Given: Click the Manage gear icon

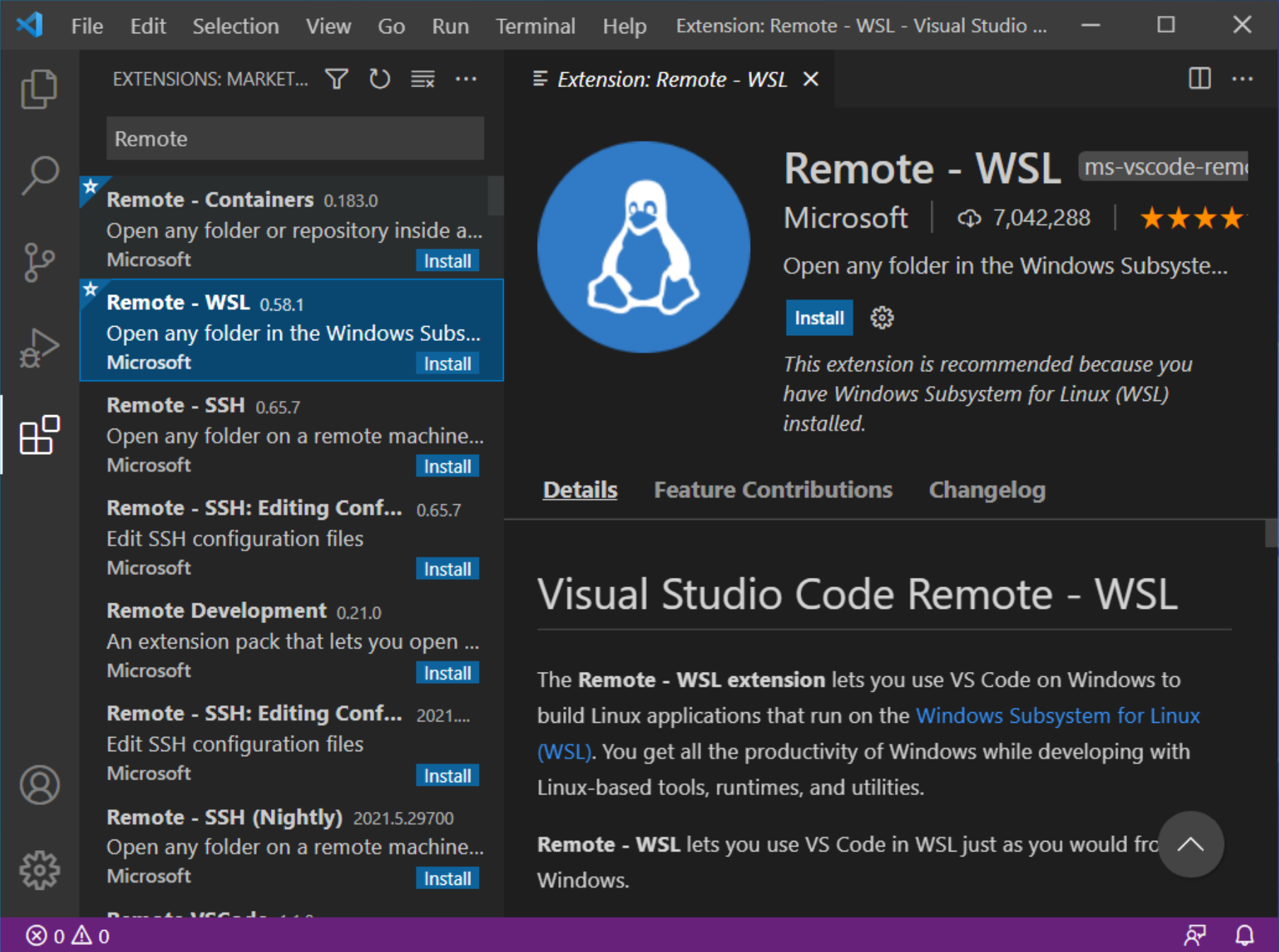Looking at the screenshot, I should tap(40, 871).
